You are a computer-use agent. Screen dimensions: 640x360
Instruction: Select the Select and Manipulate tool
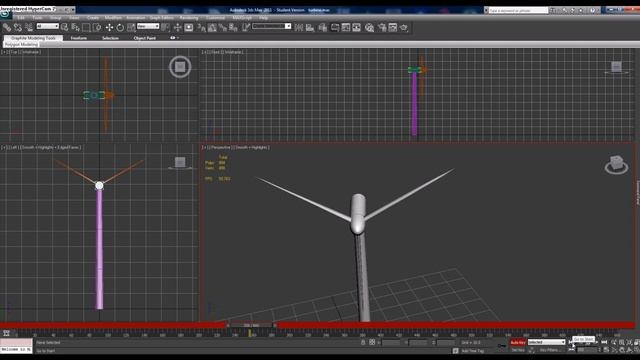178,27
